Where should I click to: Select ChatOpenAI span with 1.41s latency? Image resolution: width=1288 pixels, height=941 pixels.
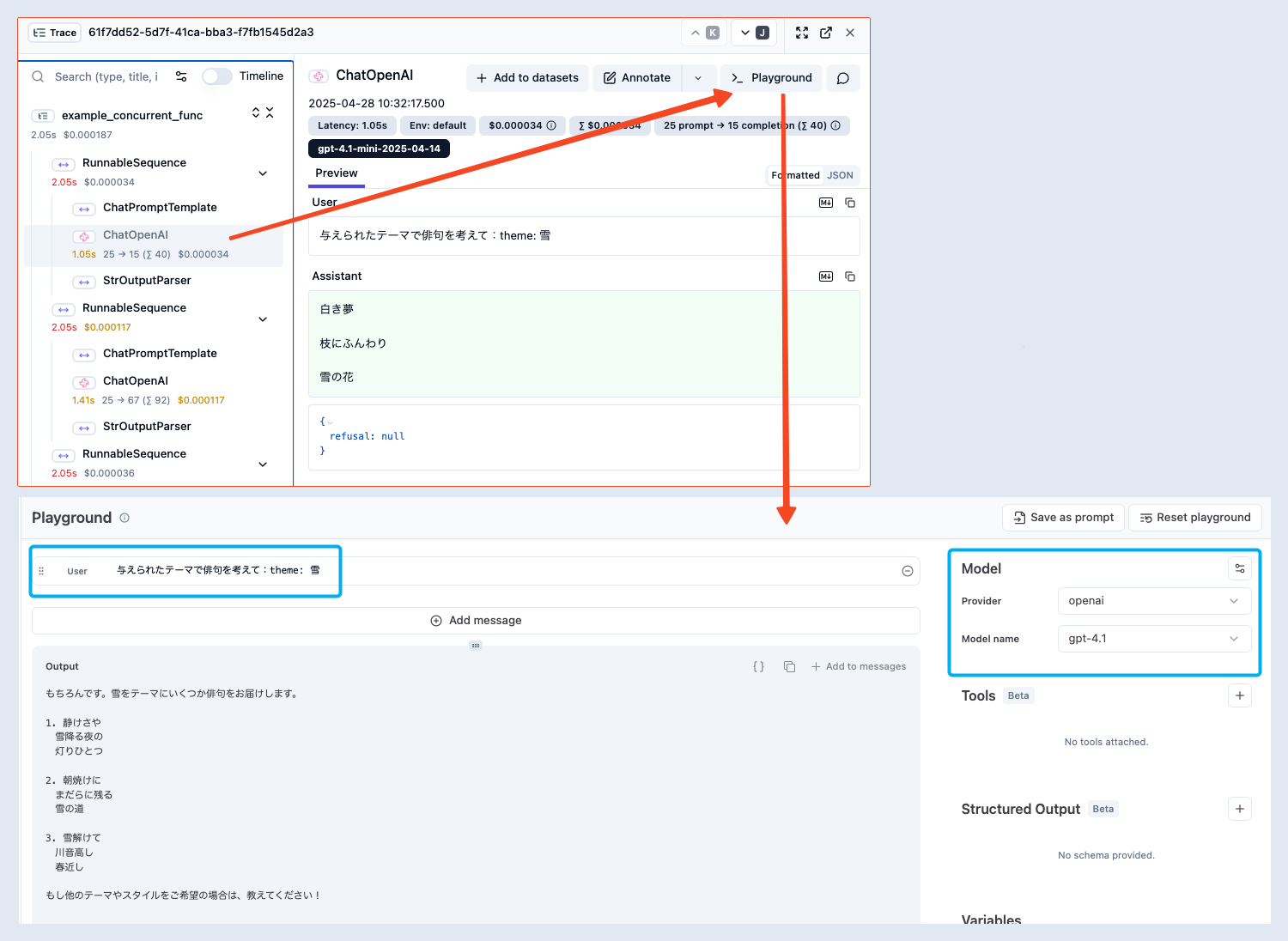coord(155,390)
